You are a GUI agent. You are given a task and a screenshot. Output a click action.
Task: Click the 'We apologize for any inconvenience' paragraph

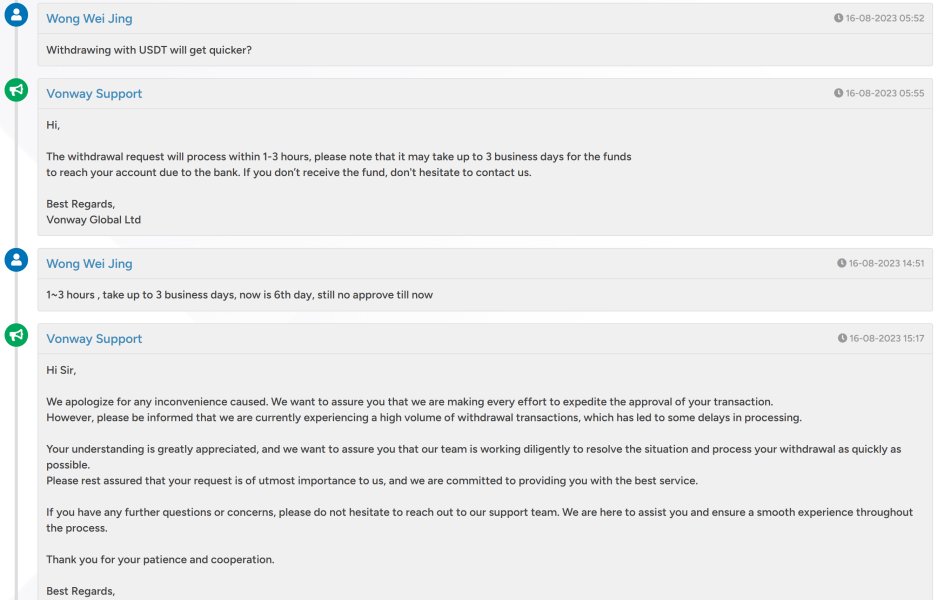424,409
